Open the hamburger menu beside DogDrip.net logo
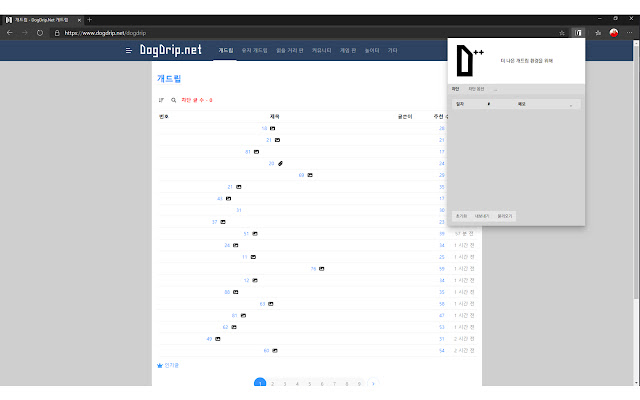The width and height of the screenshot is (640, 400). pos(129,51)
